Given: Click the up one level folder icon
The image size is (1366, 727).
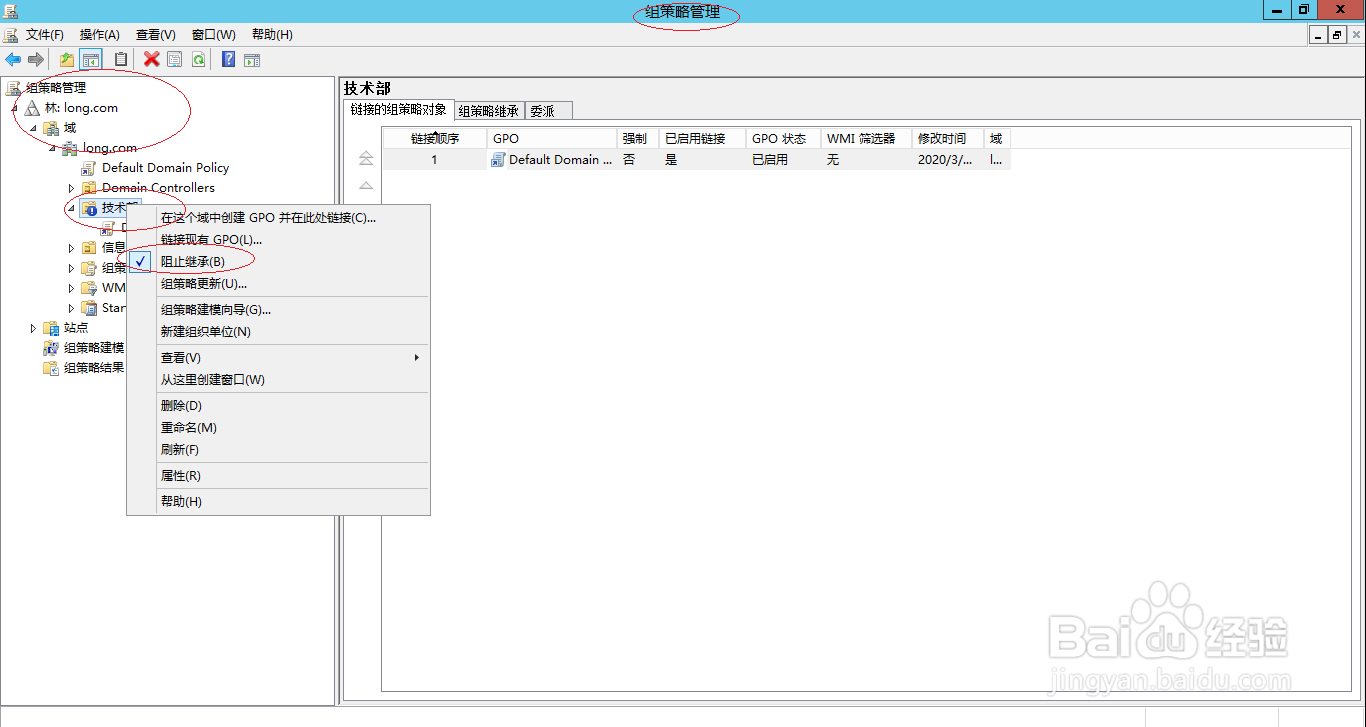Looking at the screenshot, I should click(66, 59).
